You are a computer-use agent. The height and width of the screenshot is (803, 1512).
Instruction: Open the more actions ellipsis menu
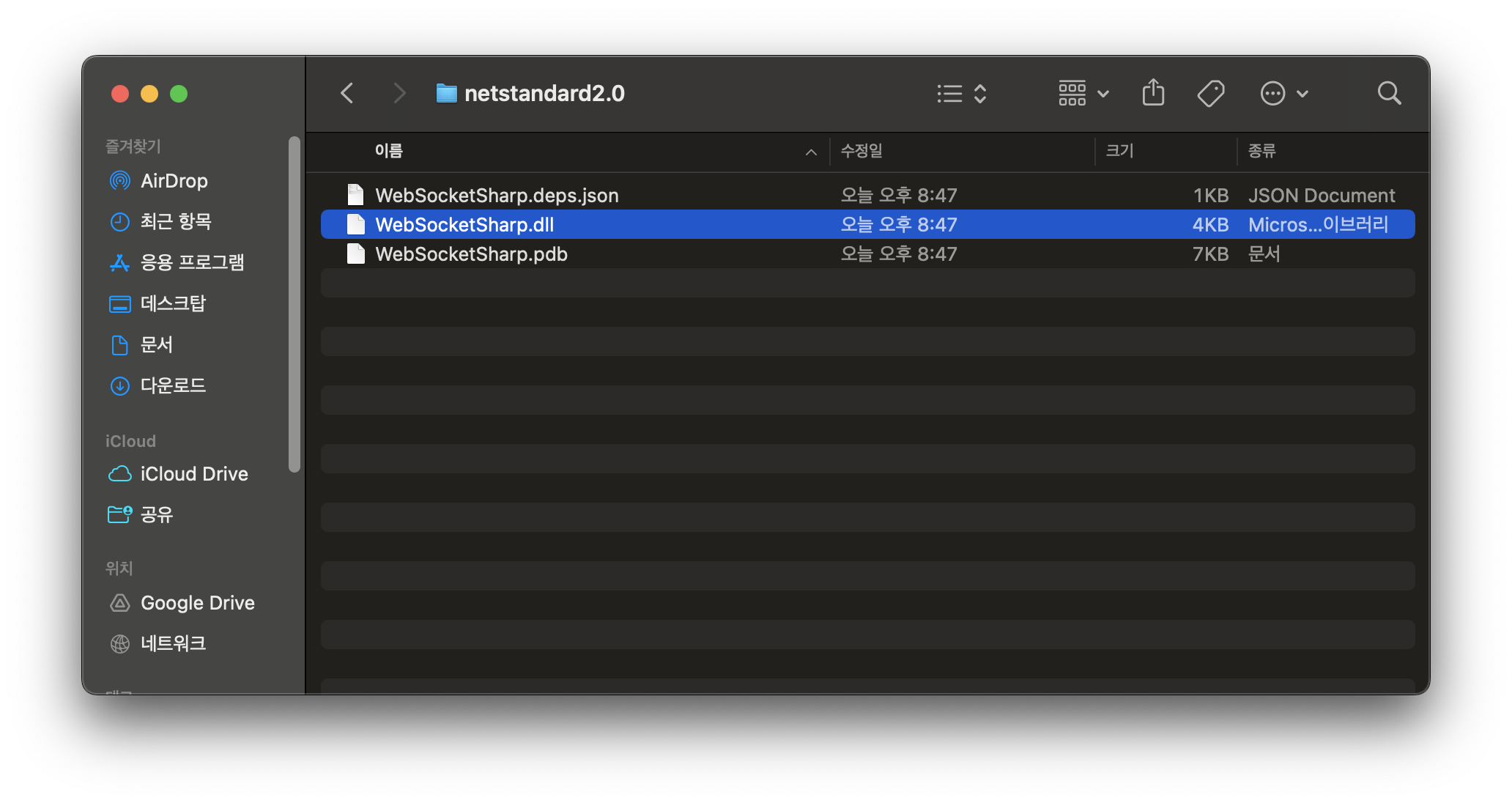point(1283,93)
